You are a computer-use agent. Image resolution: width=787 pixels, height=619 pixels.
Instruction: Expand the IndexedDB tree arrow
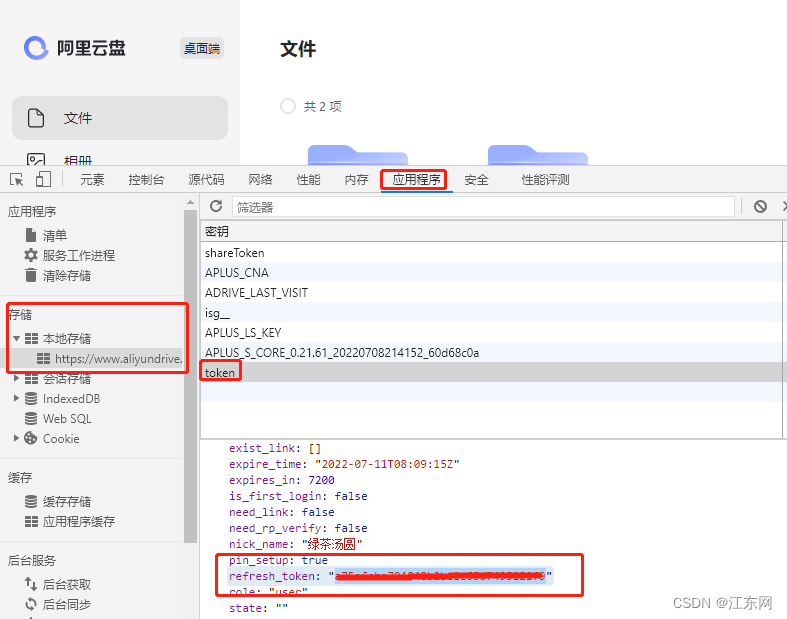pos(17,398)
